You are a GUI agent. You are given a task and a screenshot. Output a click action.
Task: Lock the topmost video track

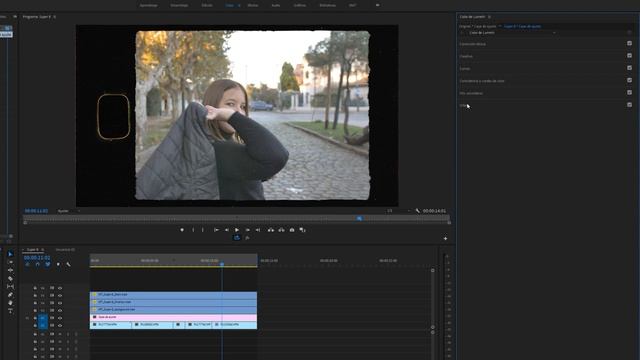35,288
